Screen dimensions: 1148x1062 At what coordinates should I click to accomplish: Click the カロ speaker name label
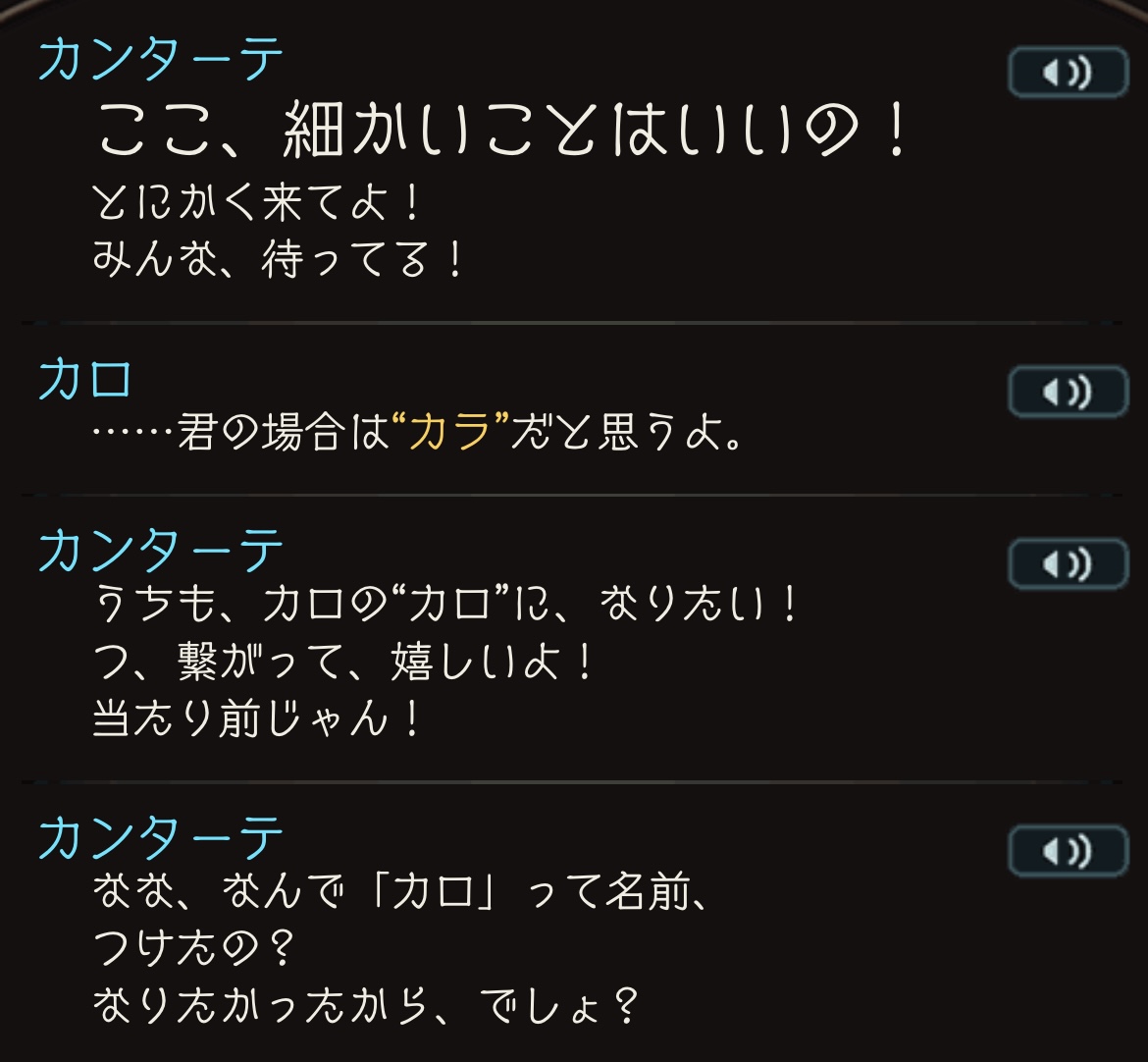click(x=85, y=380)
